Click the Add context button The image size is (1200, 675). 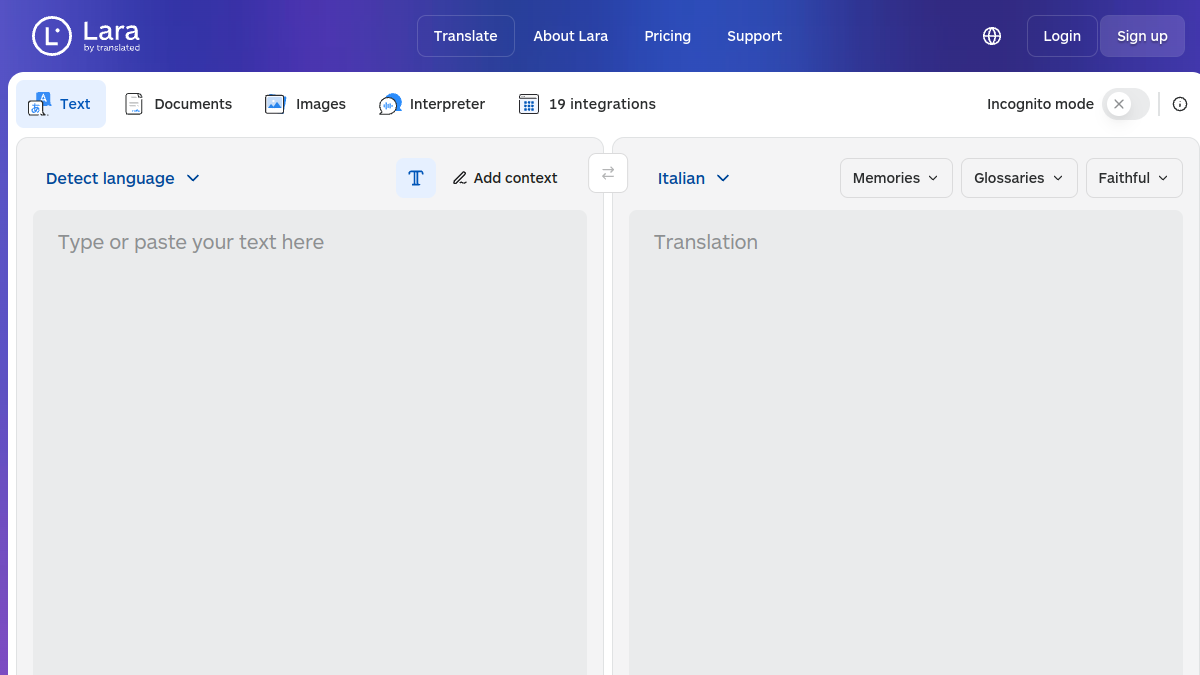[505, 178]
